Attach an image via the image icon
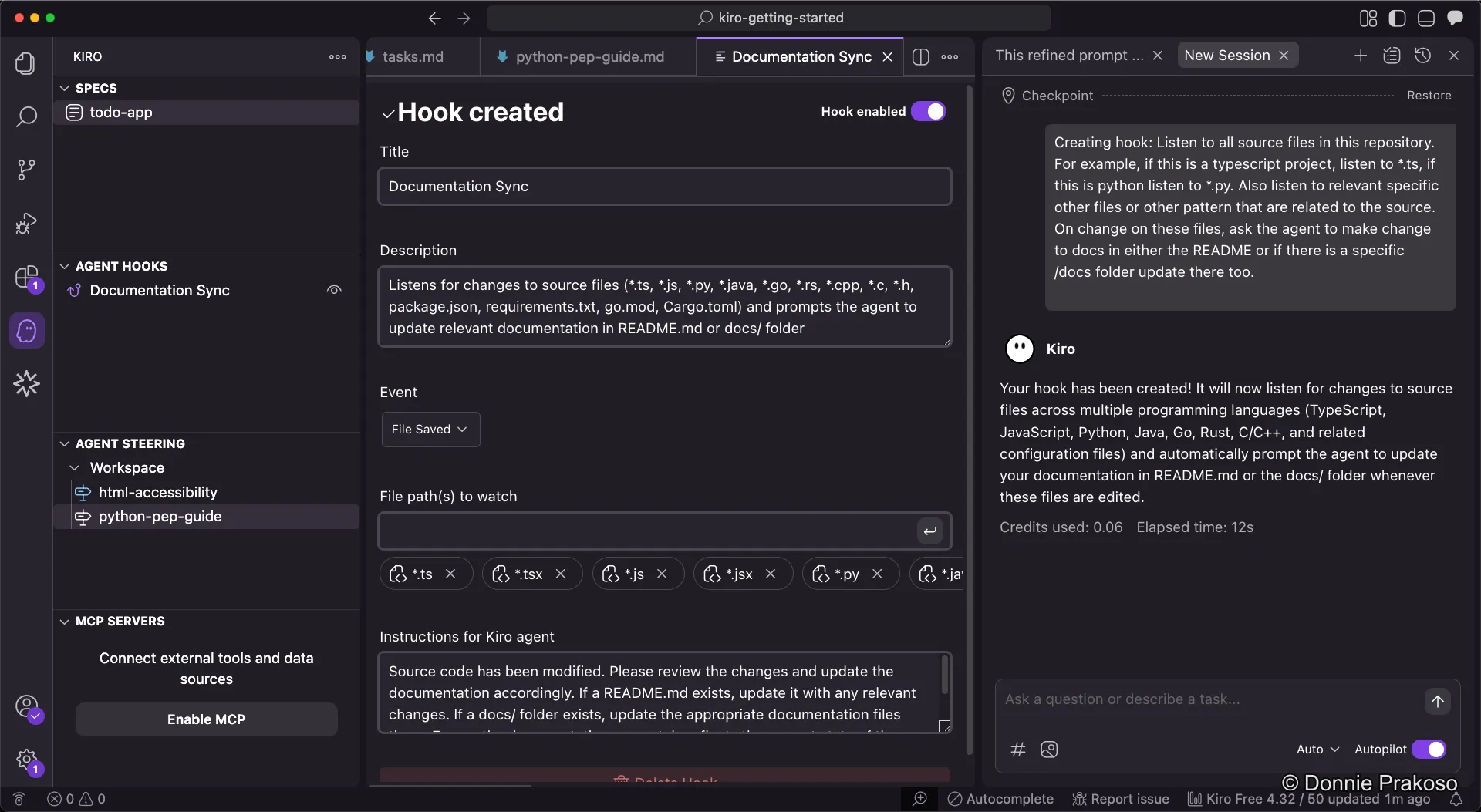The width and height of the screenshot is (1481, 812). (x=1050, y=750)
